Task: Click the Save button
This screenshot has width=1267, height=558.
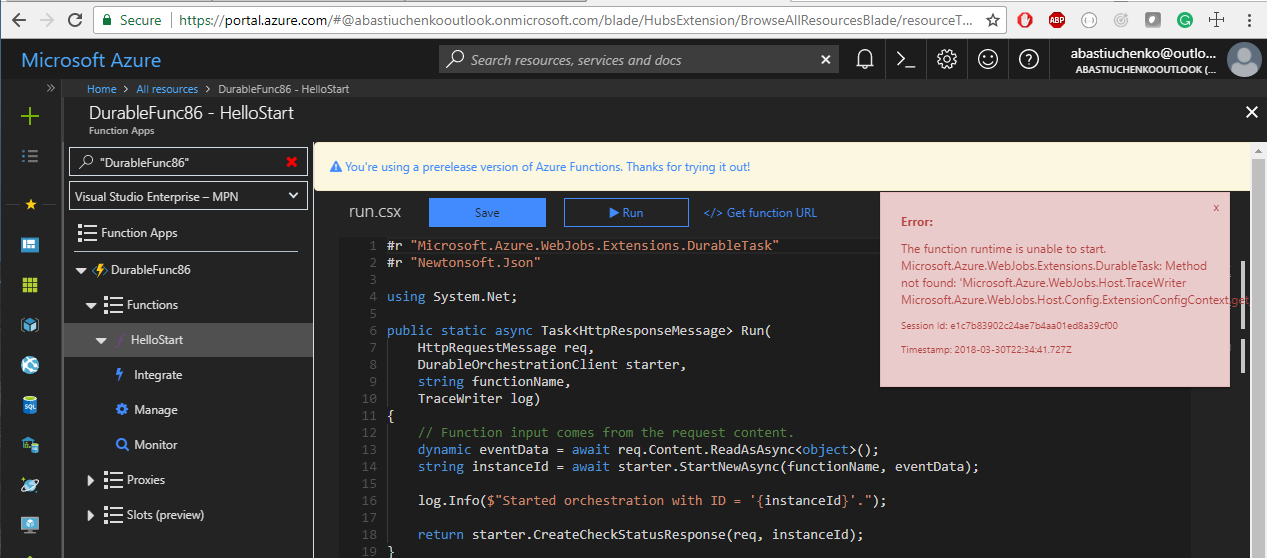Action: pos(487,212)
